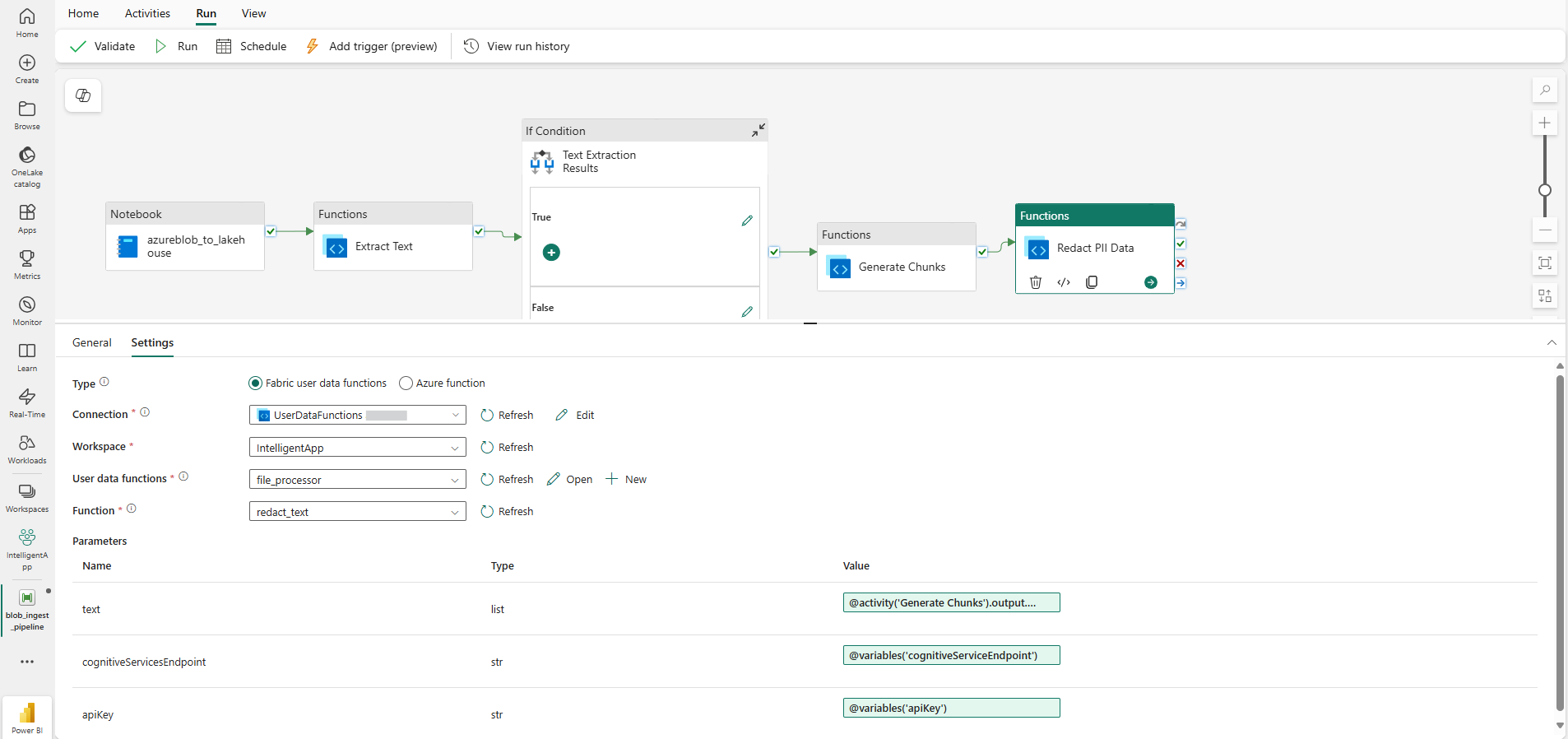
Task: Click the Power BI logo switcher
Action: click(27, 717)
